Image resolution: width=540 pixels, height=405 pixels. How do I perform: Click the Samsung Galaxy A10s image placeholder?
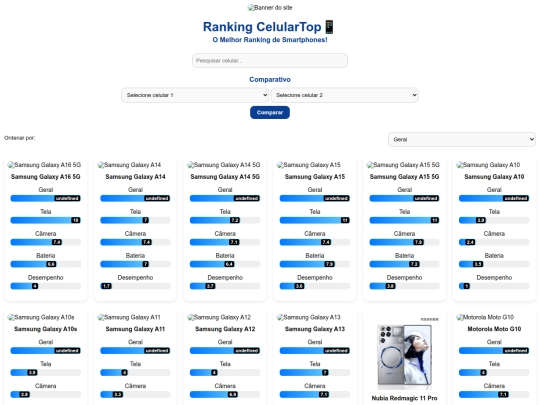point(41,317)
